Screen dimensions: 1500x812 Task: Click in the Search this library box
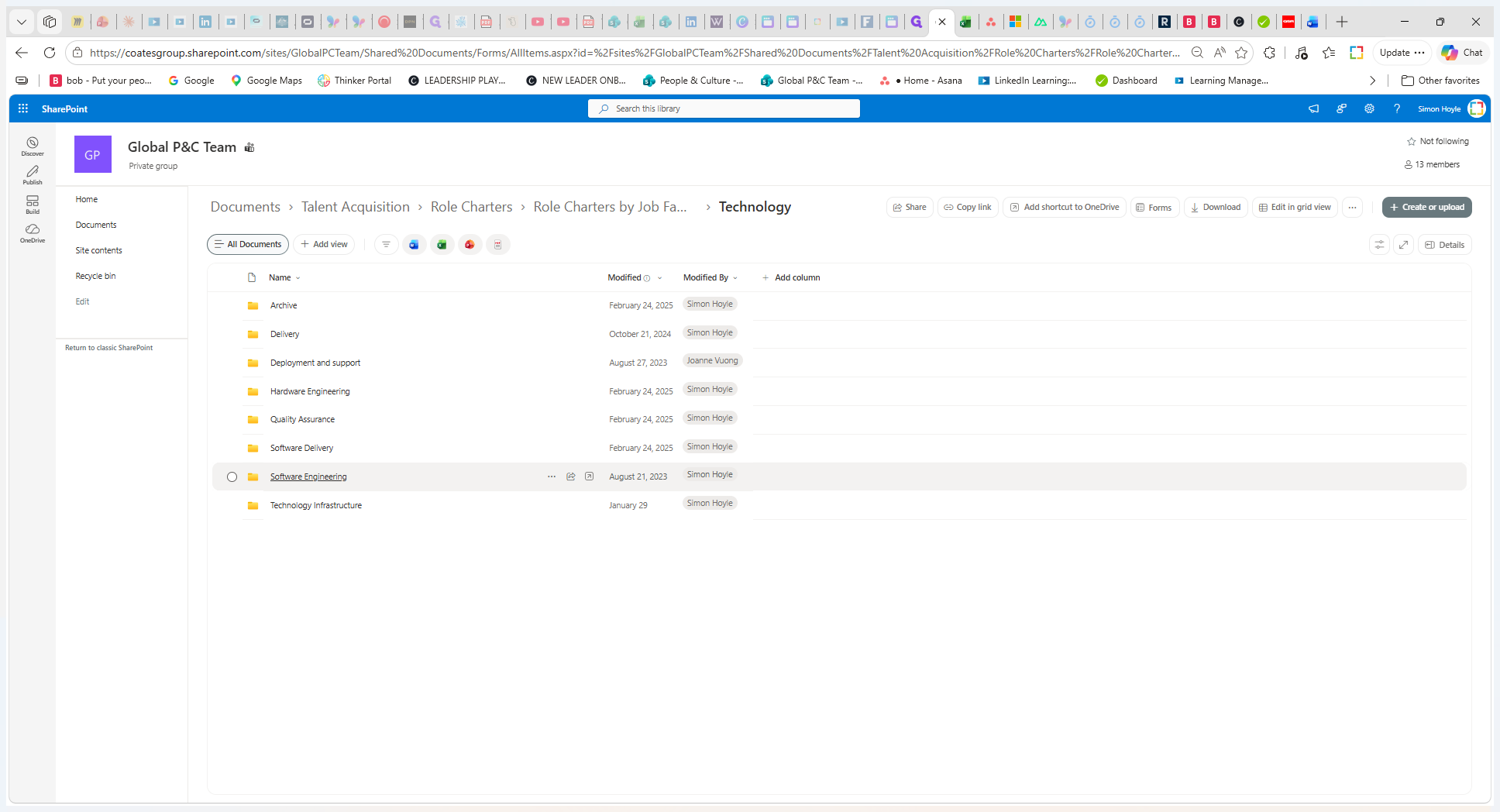coord(724,108)
